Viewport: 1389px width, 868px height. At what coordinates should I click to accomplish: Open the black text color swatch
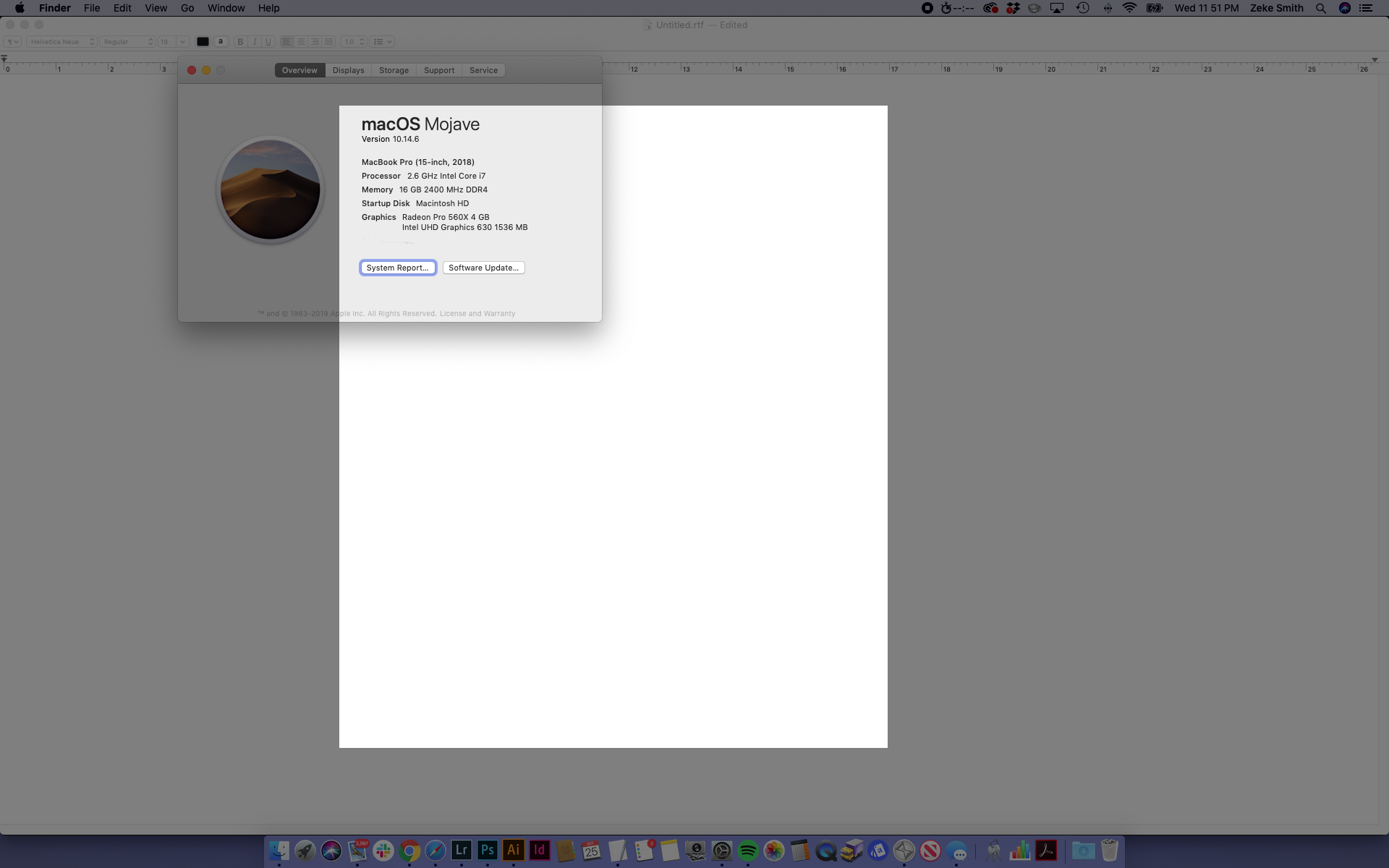pyautogui.click(x=203, y=42)
